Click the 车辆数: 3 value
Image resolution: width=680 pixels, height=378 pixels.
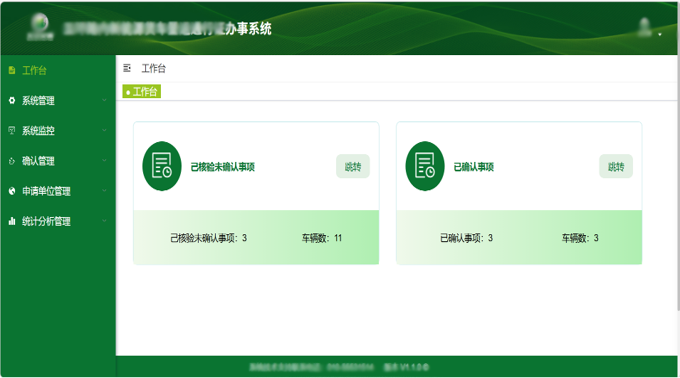[x=580, y=238]
